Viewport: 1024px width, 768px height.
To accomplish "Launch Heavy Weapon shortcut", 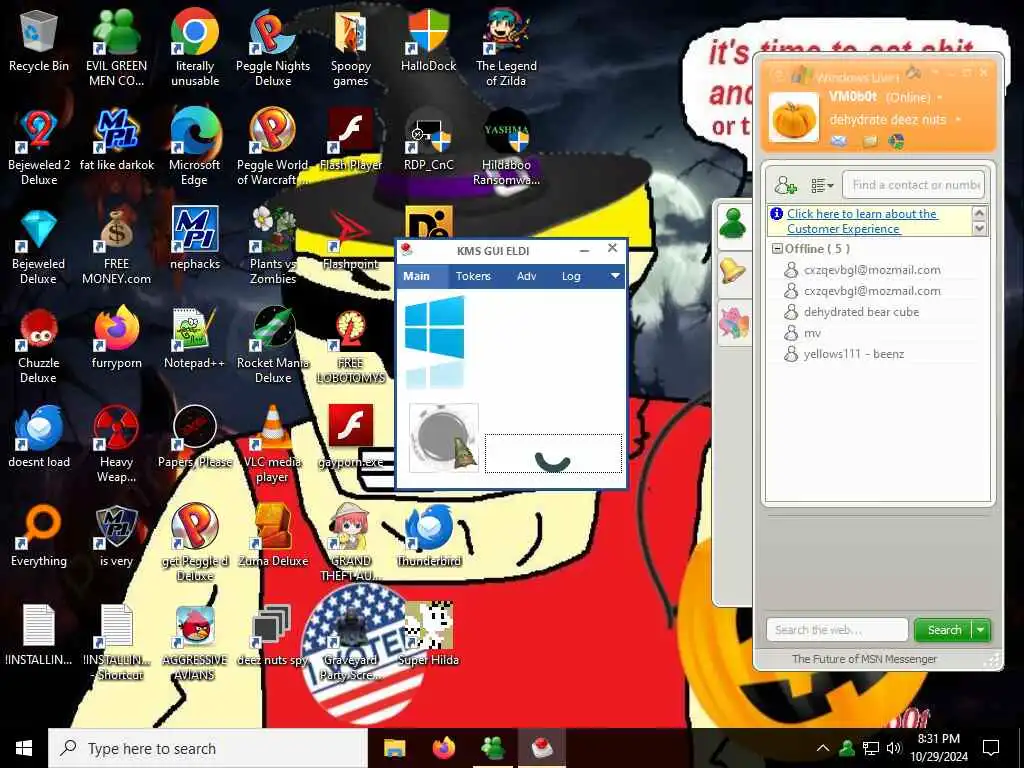I will coord(116,444).
